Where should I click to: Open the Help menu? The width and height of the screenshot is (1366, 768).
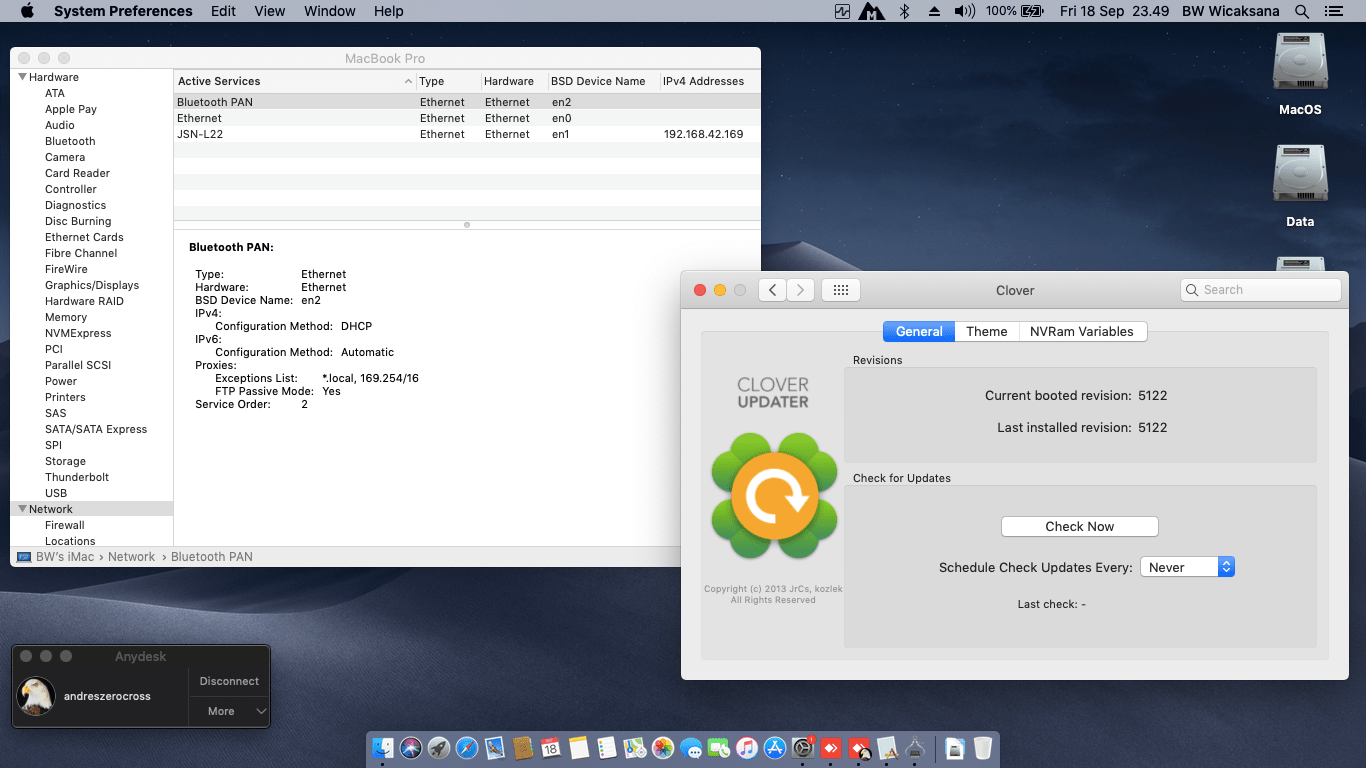(x=388, y=11)
